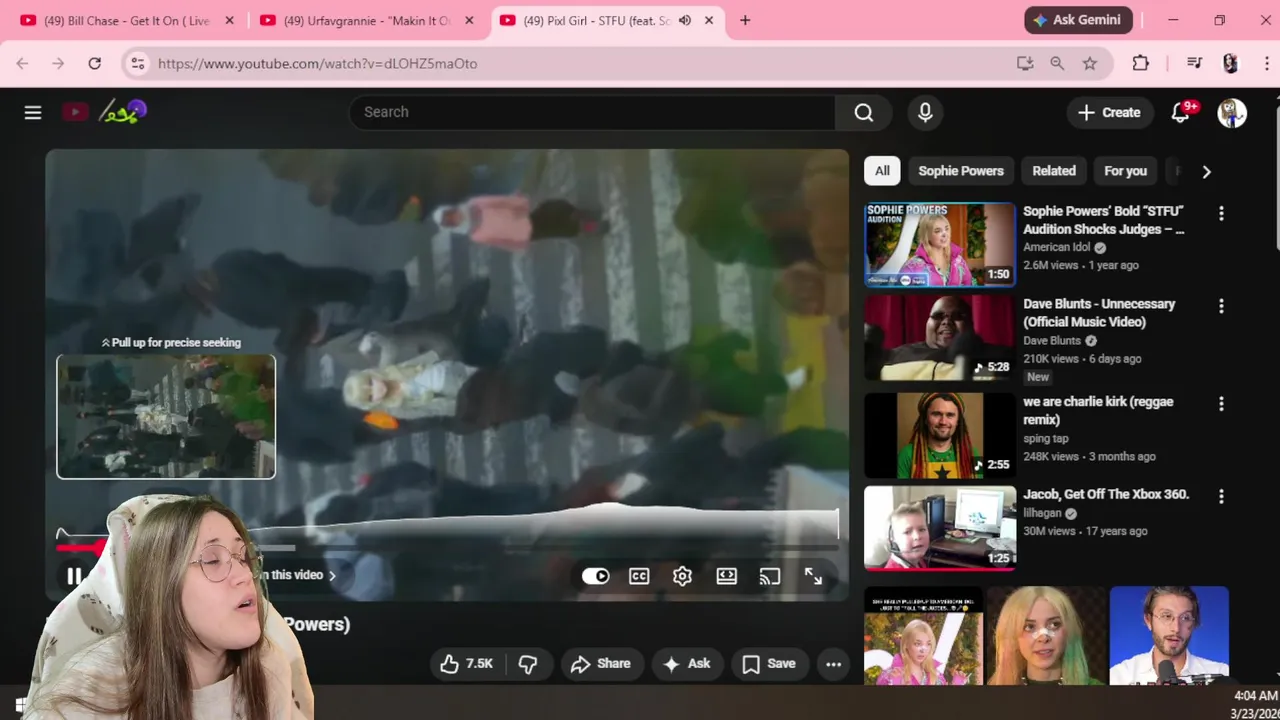Share this video
Screen dimensions: 1280x720
pos(600,664)
